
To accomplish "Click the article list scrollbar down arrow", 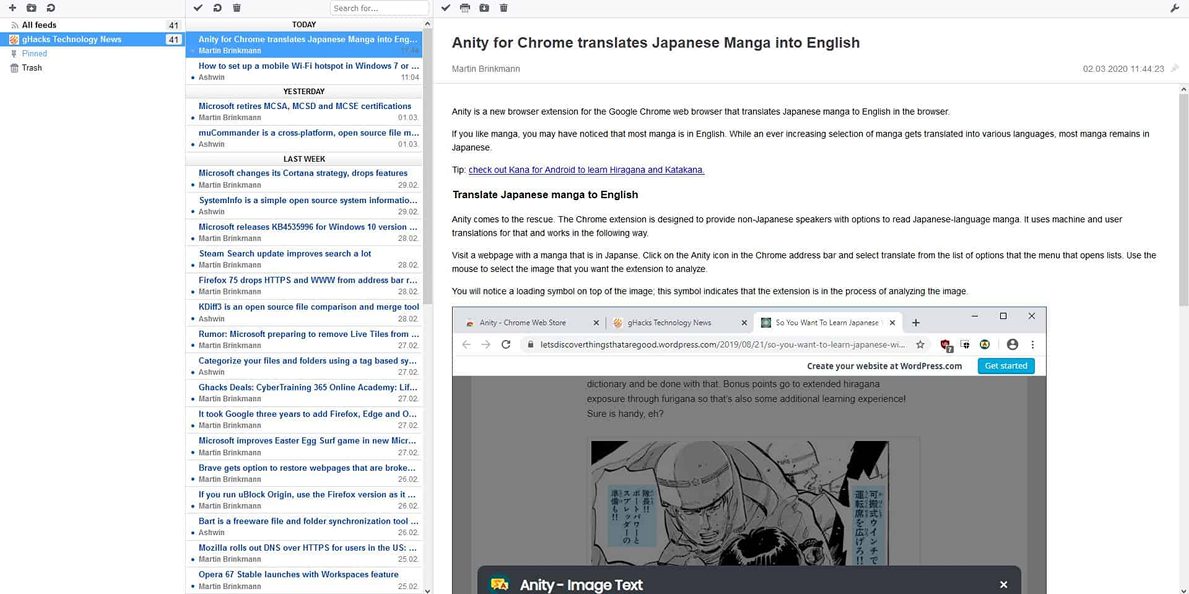I will pos(427,589).
